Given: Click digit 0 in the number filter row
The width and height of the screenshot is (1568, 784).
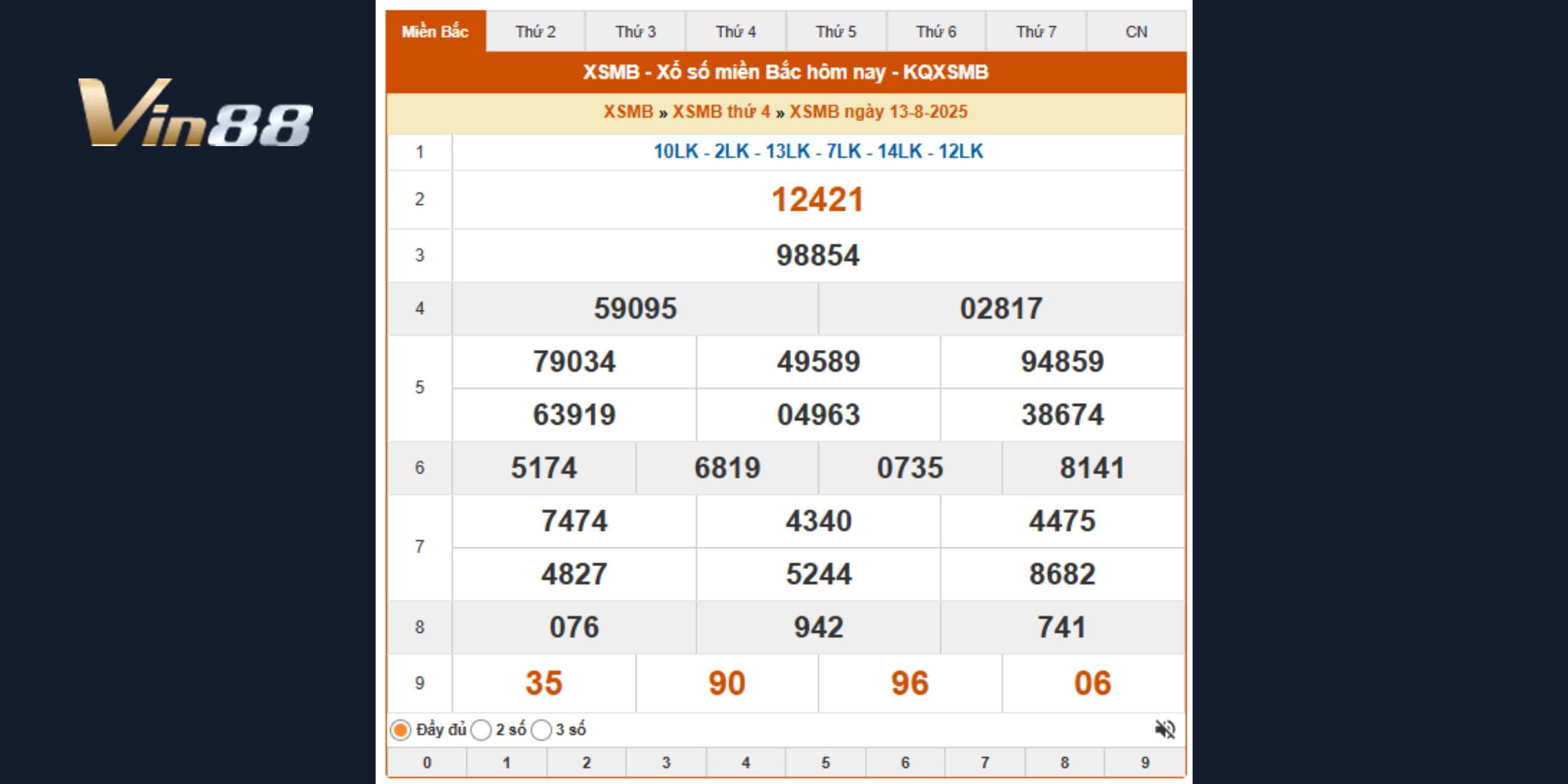Looking at the screenshot, I should [x=427, y=763].
